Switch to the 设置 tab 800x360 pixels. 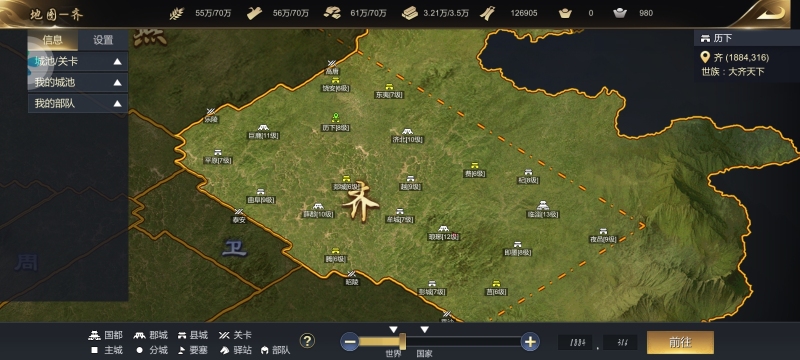coord(103,40)
